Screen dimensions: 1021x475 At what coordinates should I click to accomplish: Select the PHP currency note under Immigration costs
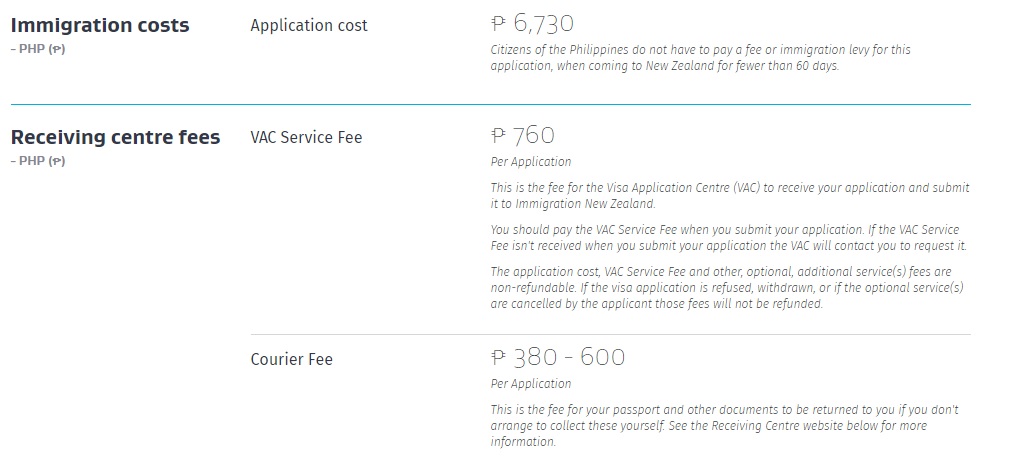click(x=38, y=49)
